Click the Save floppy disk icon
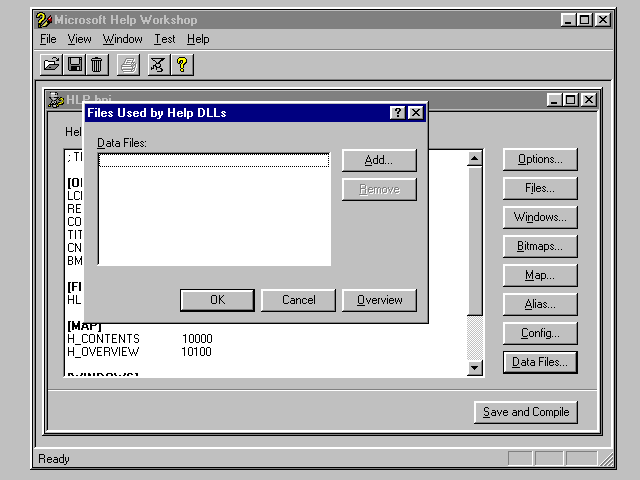The width and height of the screenshot is (640, 480). click(74, 65)
